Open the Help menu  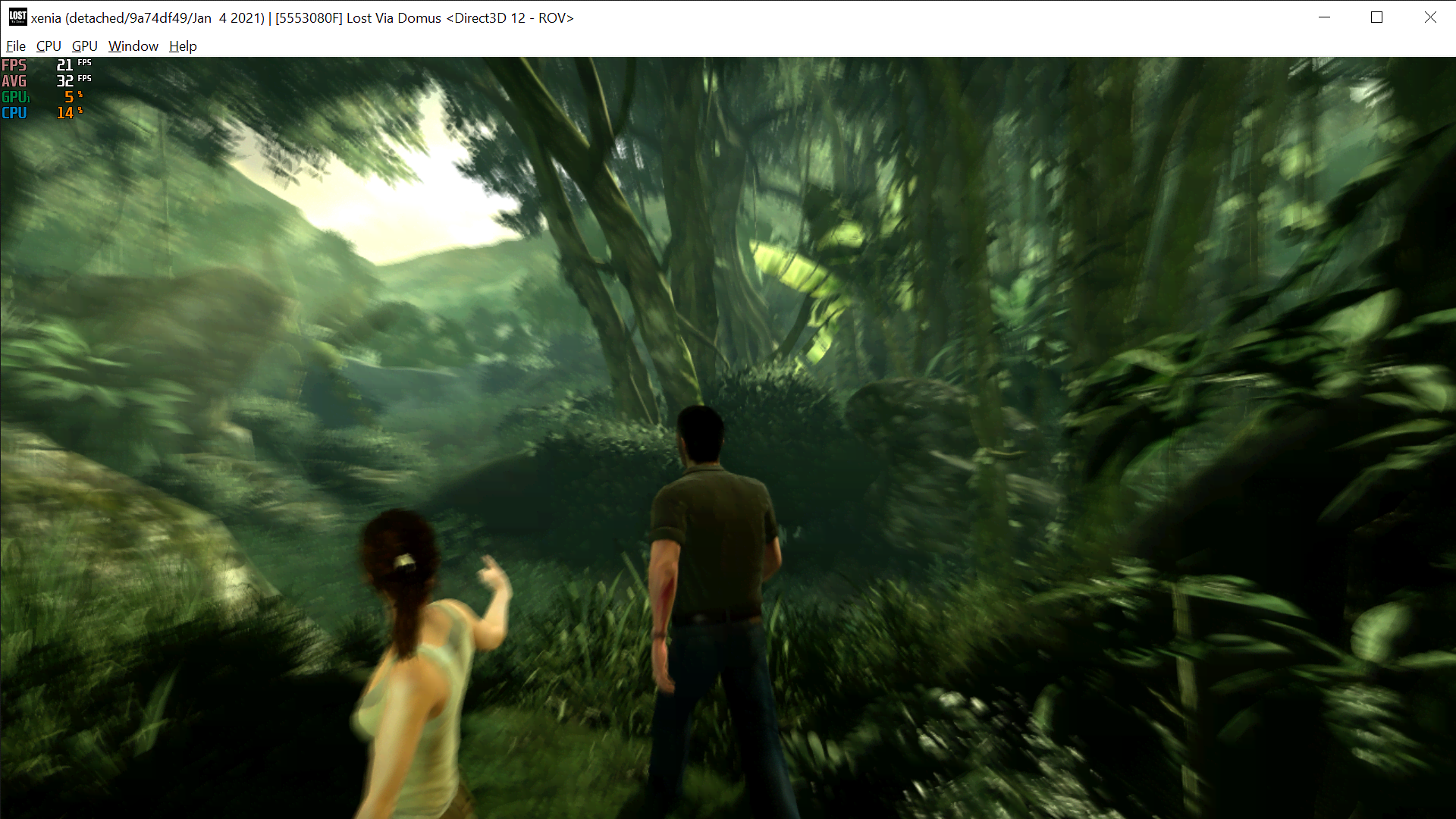(x=182, y=46)
